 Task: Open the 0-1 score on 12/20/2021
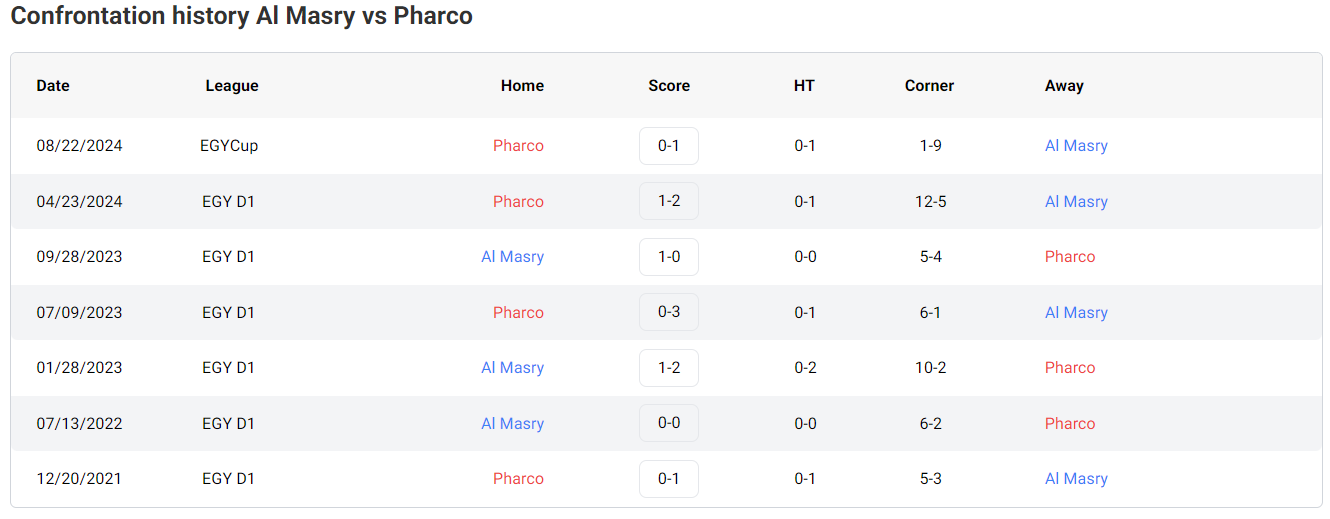coord(668,479)
